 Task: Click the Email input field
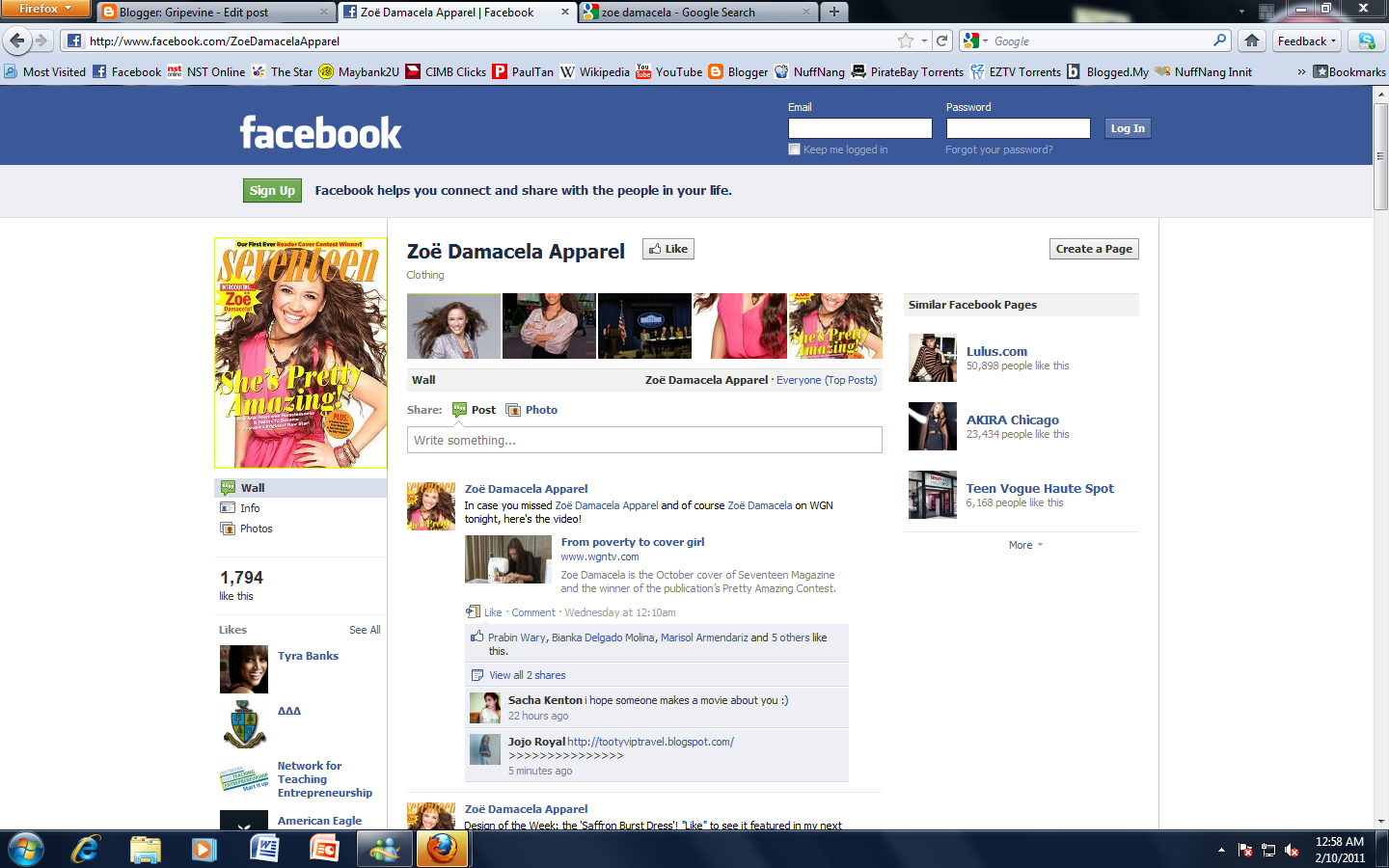click(860, 128)
